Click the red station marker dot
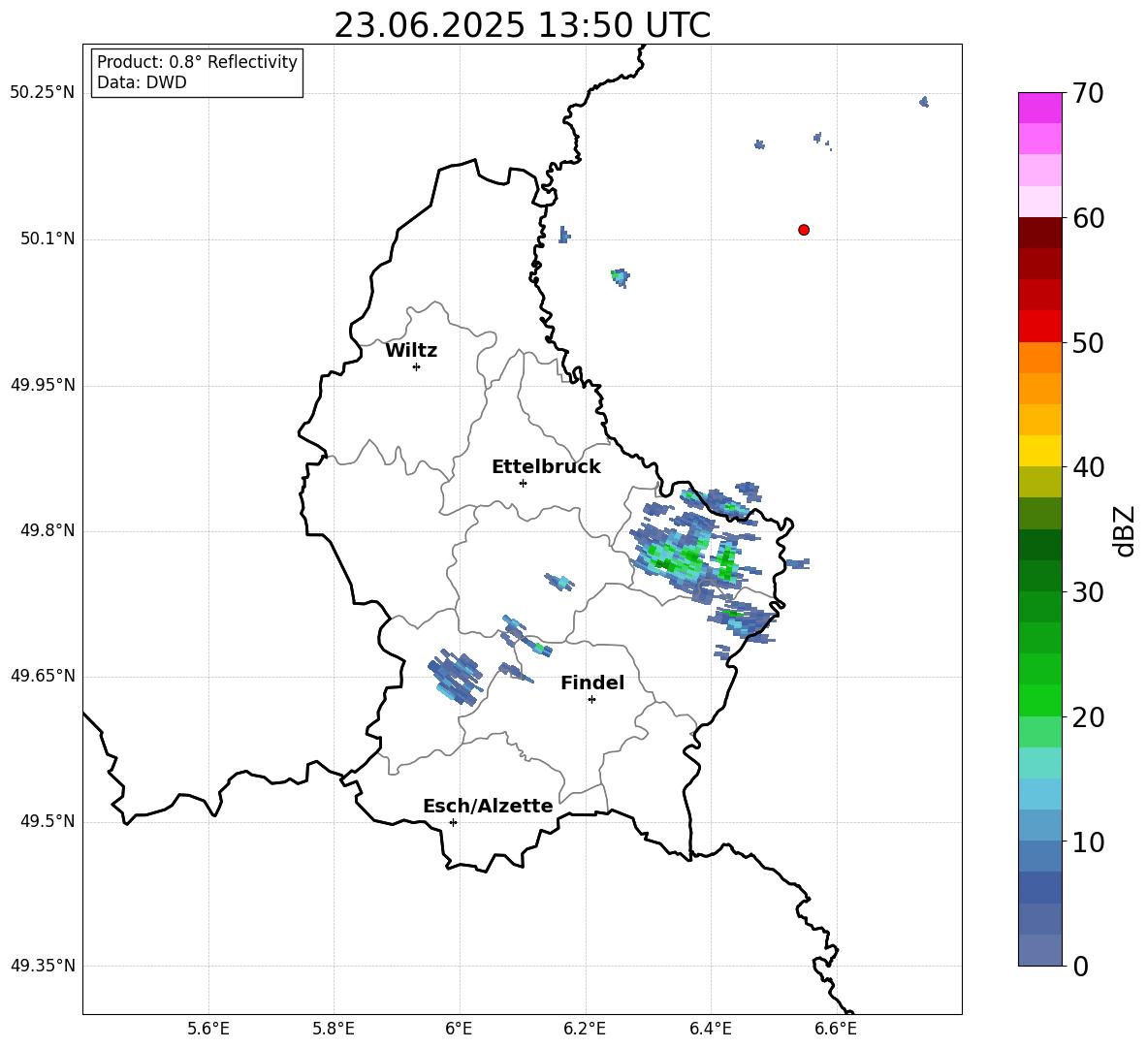The width and height of the screenshot is (1148, 1048). pyautogui.click(x=803, y=230)
